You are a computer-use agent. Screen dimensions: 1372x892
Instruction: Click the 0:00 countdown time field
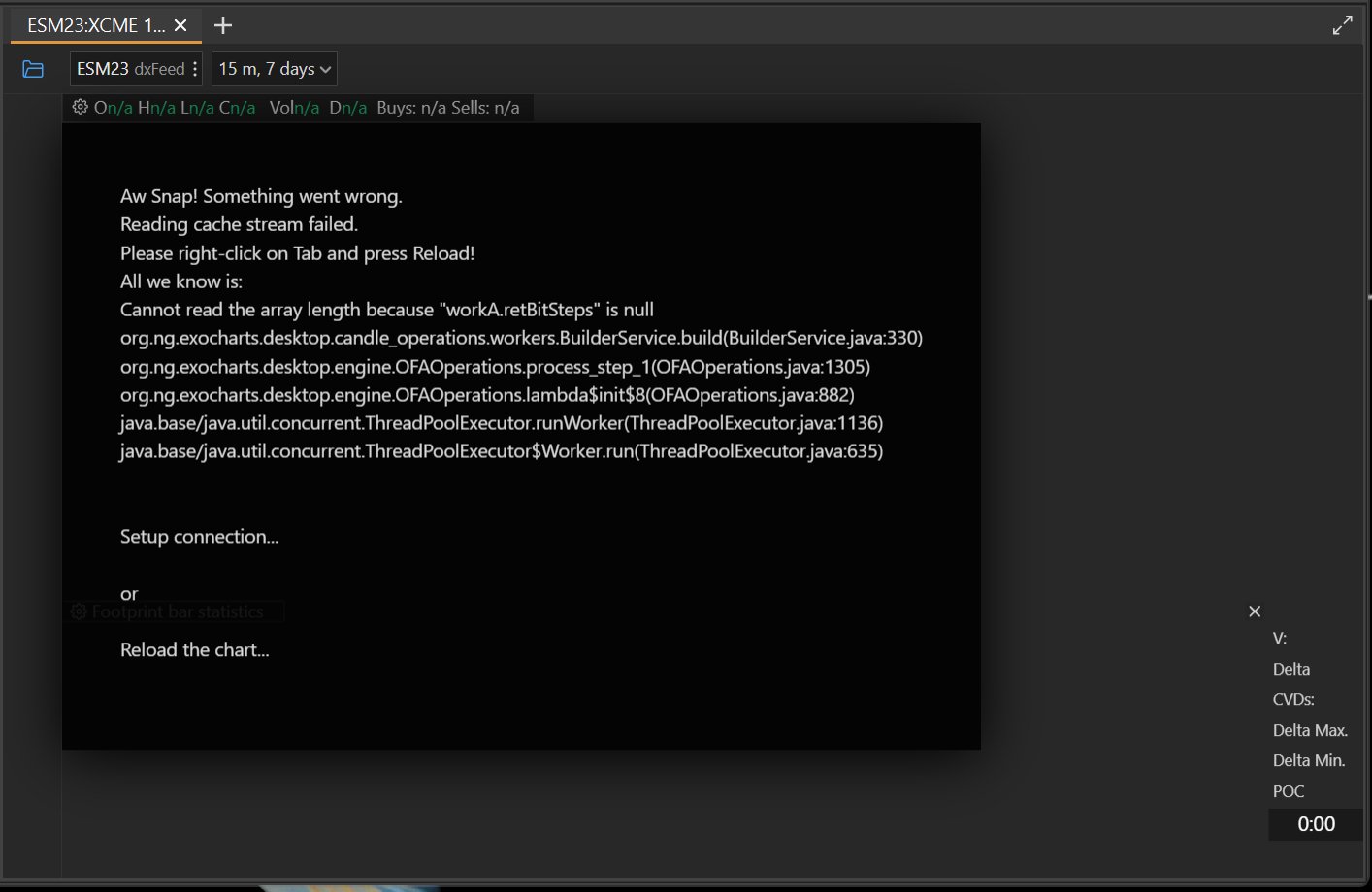1315,824
